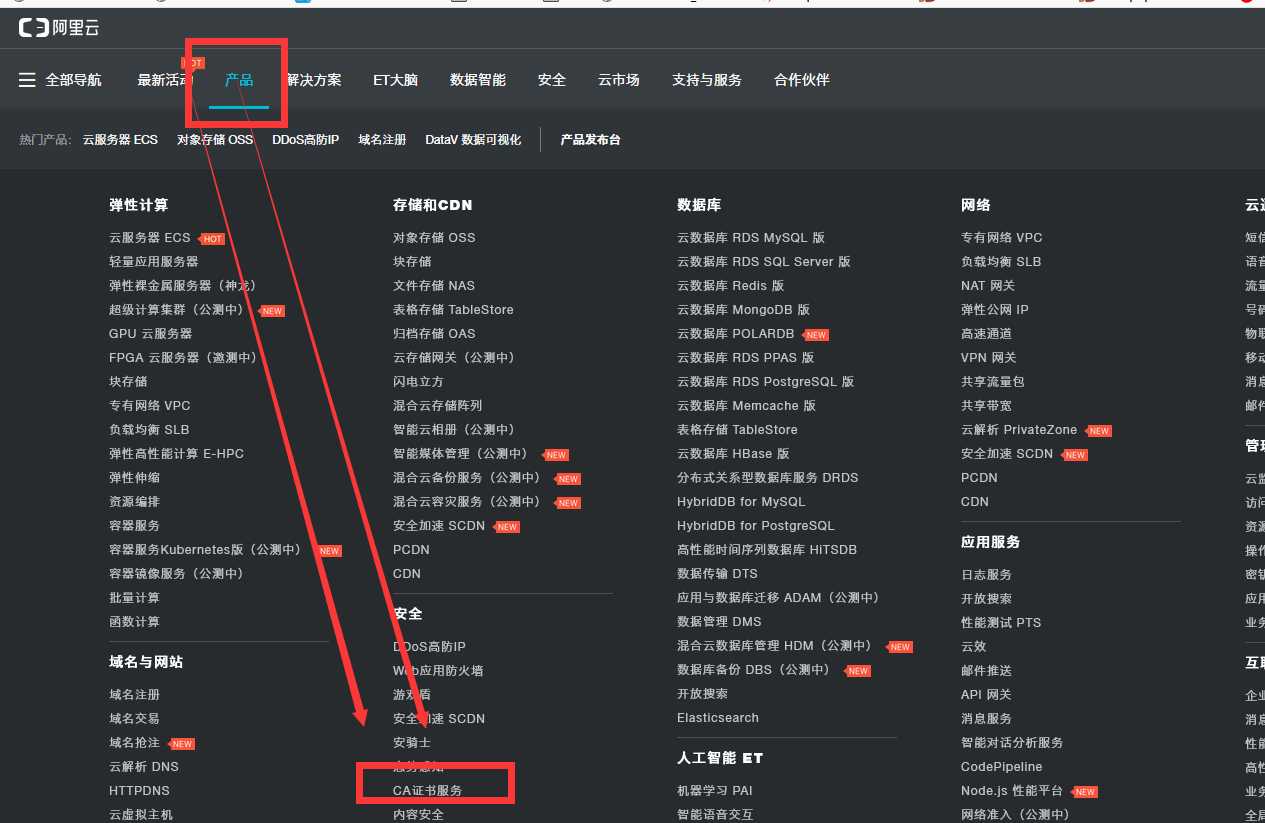1265x823 pixels.
Task: Open the top-nav 安全 menu item
Action: [x=552, y=80]
